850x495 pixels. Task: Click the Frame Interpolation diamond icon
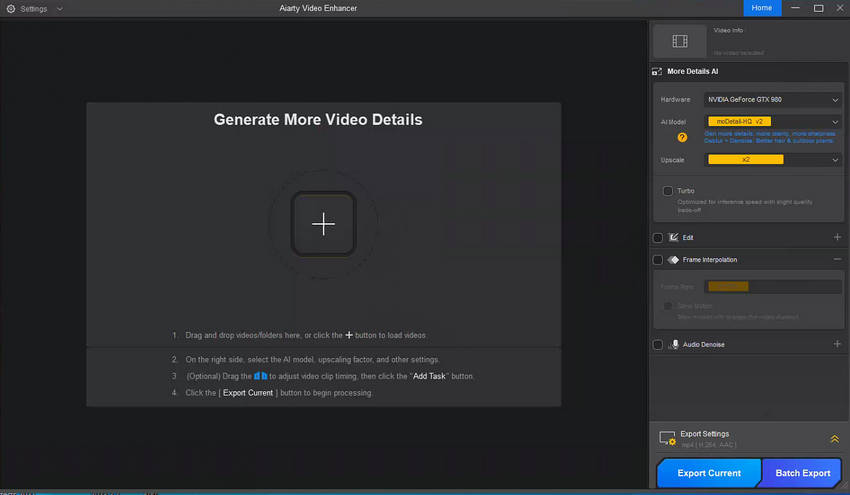click(673, 260)
